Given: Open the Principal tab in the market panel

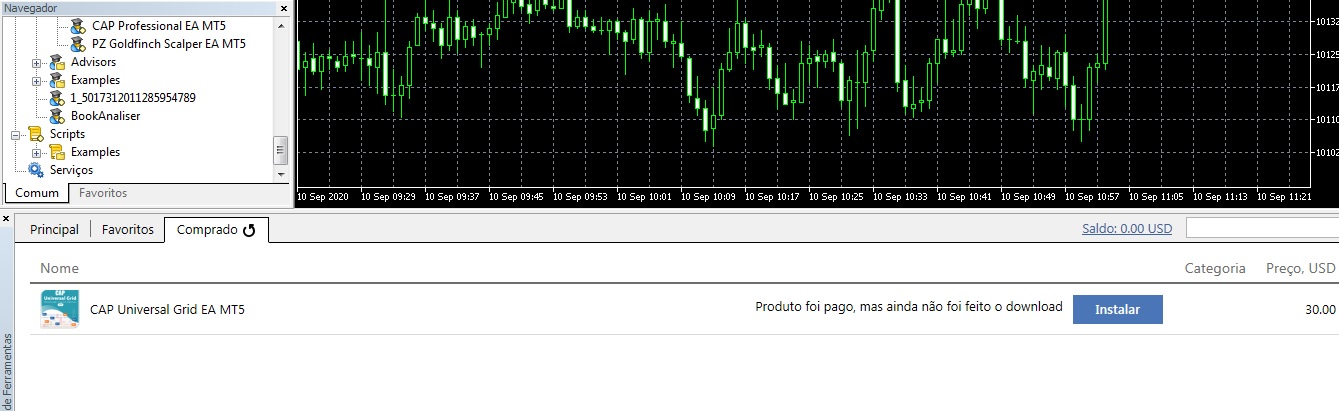Looking at the screenshot, I should 54,230.
